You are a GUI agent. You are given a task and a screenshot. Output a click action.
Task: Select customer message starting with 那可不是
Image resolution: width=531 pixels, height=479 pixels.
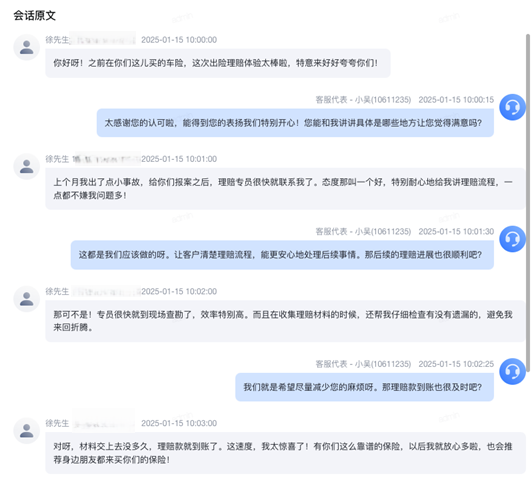[x=285, y=321]
